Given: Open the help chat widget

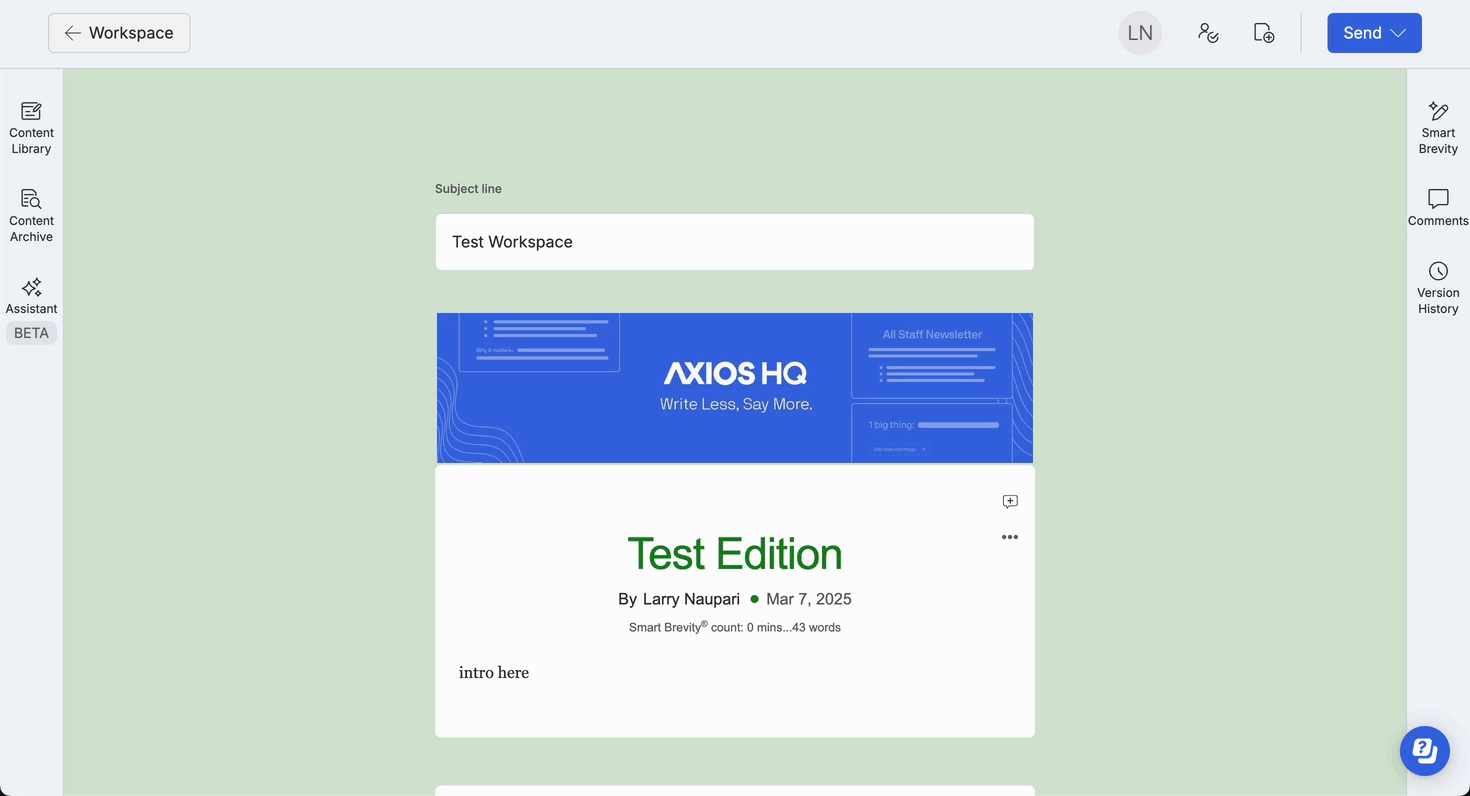Looking at the screenshot, I should pyautogui.click(x=1425, y=751).
